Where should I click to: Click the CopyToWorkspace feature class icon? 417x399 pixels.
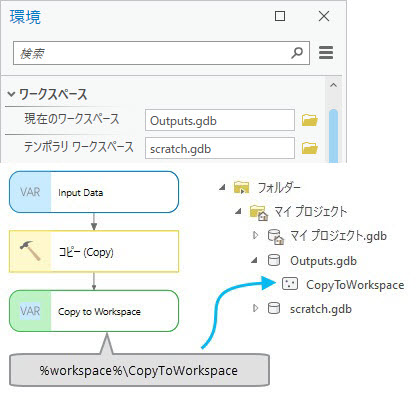tap(290, 284)
